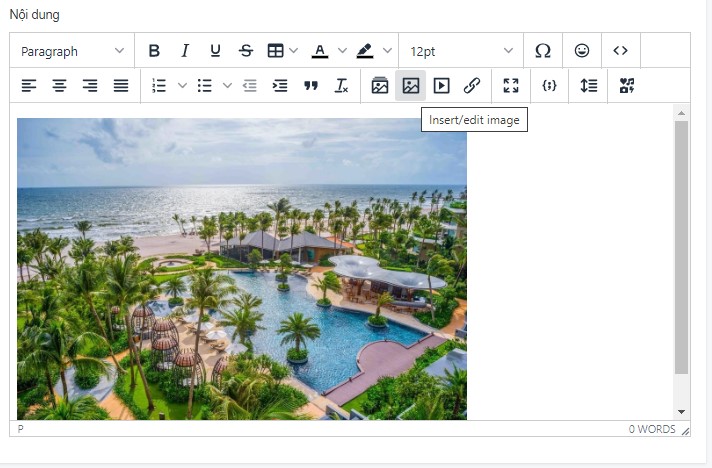Open the 12pt font size dropdown

(460, 51)
